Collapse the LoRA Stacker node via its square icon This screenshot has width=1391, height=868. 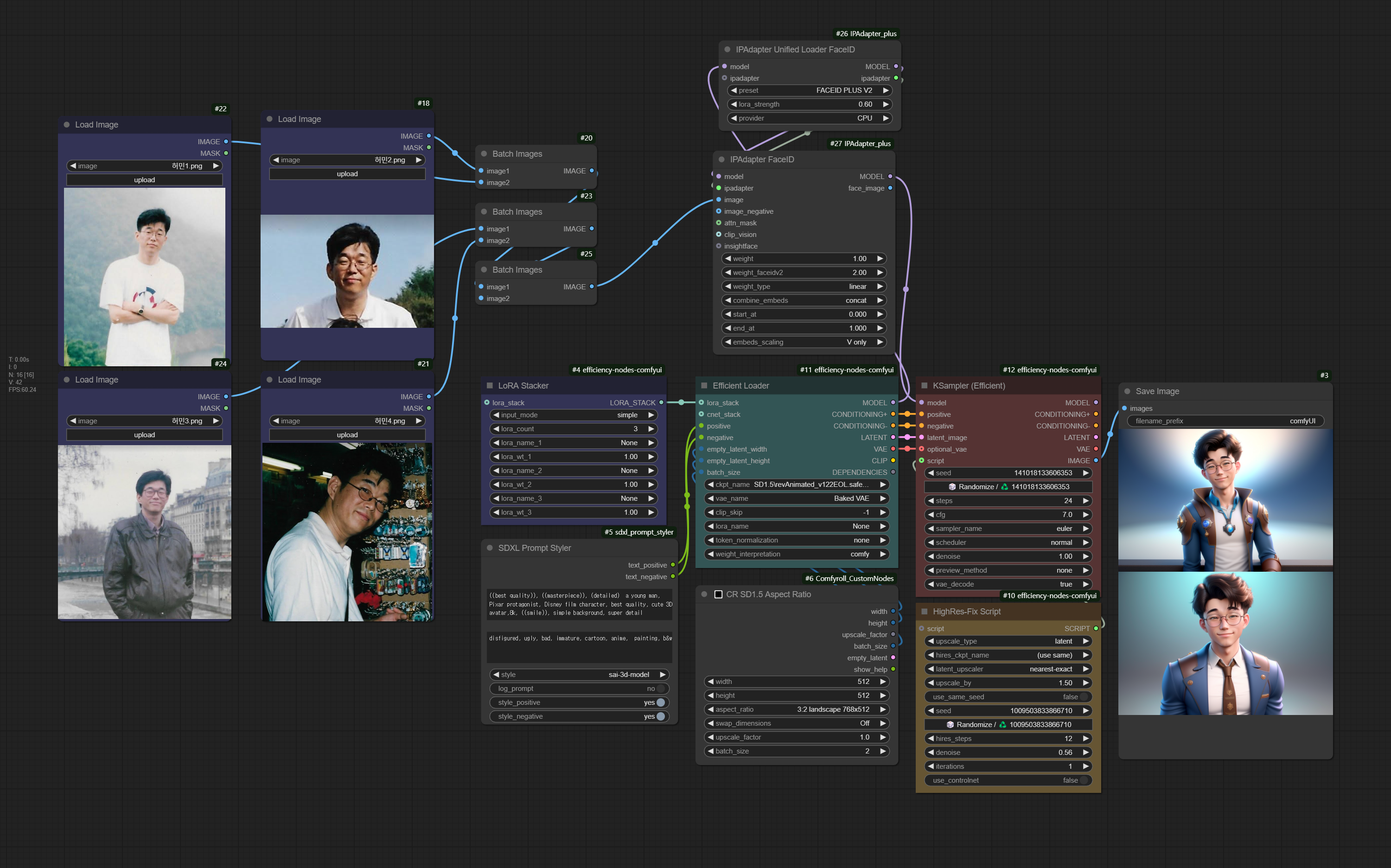tap(490, 386)
